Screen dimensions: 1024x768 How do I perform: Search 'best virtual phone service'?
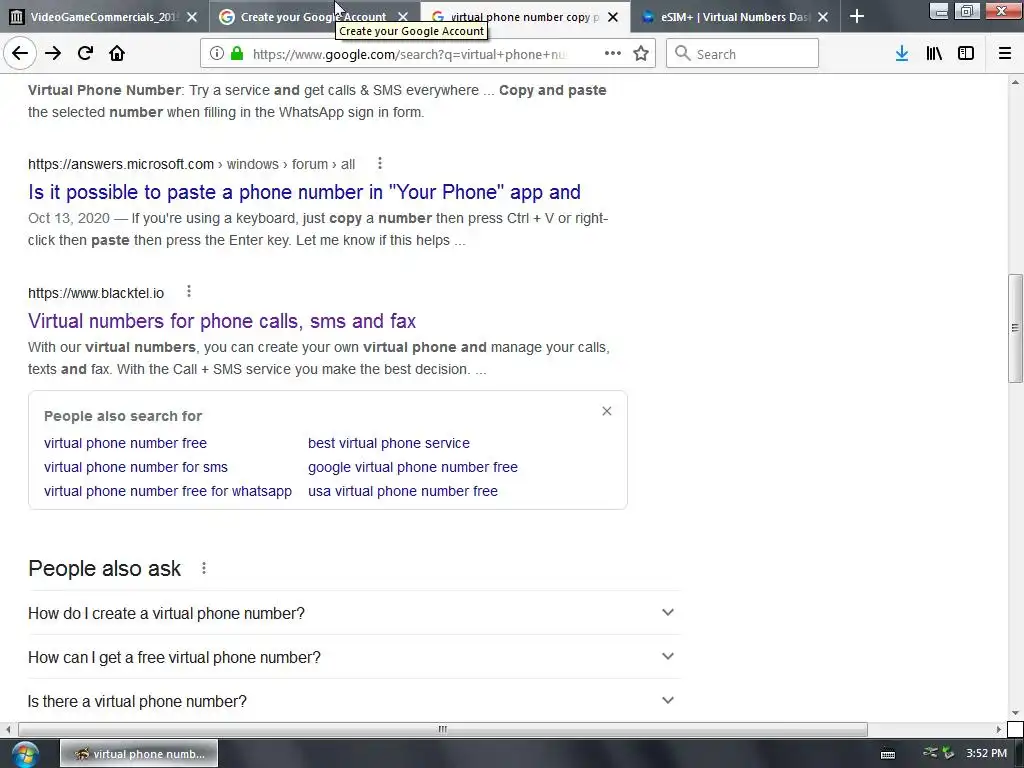pos(389,443)
